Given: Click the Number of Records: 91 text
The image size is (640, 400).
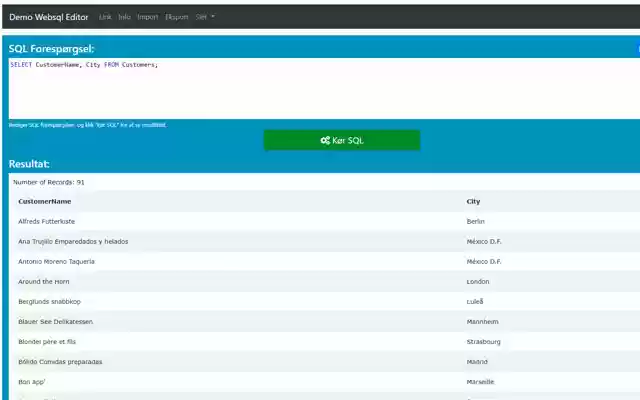Looking at the screenshot, I should coord(49,182).
